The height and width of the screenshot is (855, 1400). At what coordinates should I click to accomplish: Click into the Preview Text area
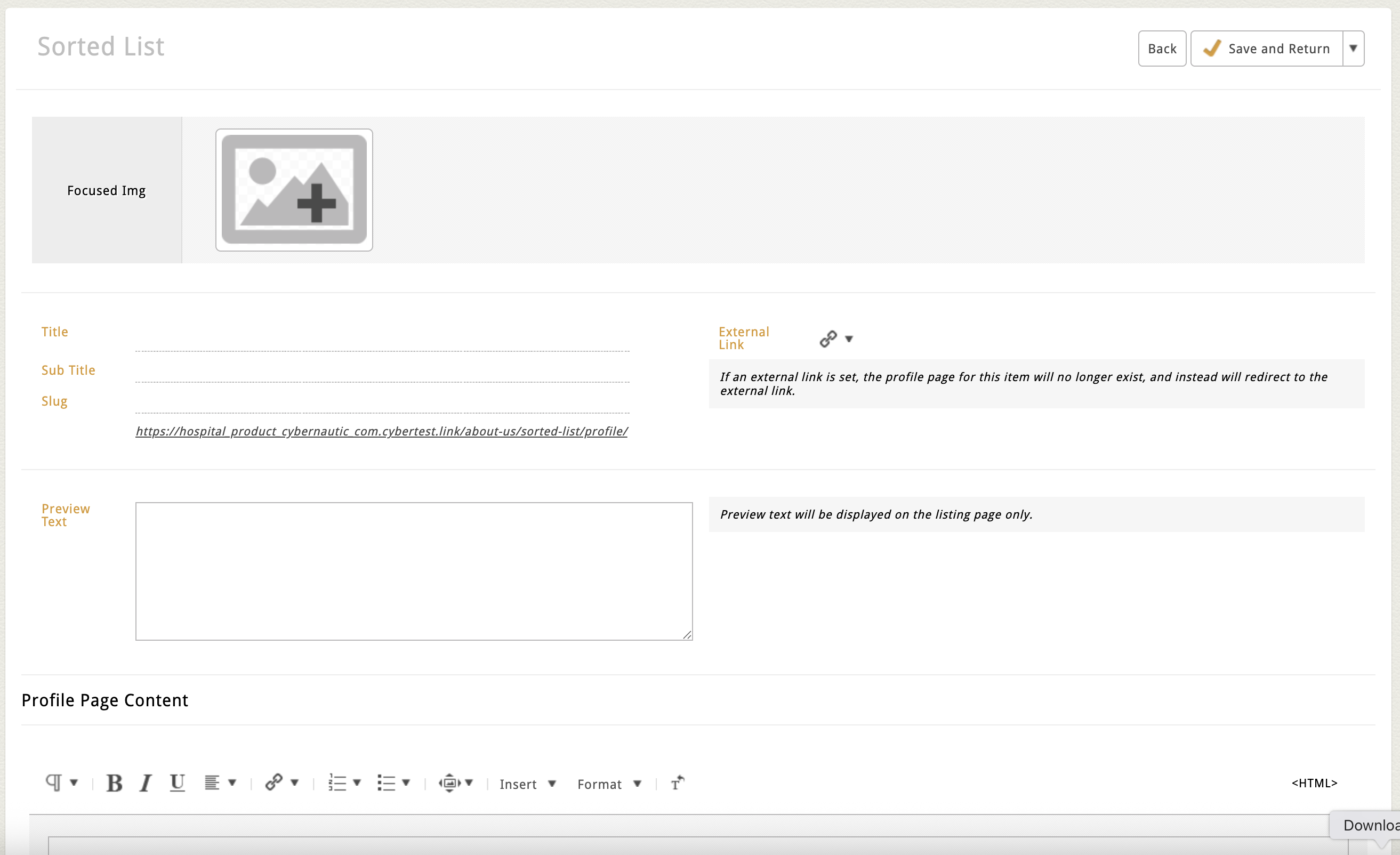coord(414,571)
